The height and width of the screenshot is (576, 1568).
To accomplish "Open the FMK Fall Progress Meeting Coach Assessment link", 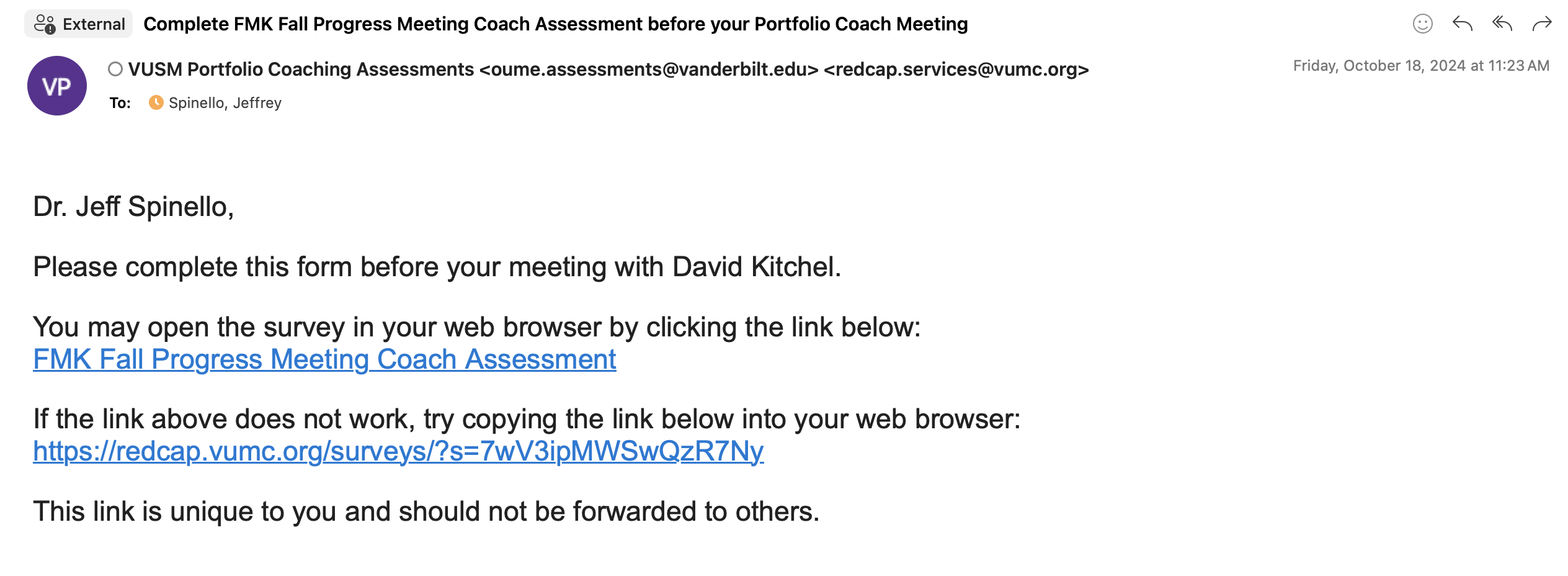I will pyautogui.click(x=324, y=359).
